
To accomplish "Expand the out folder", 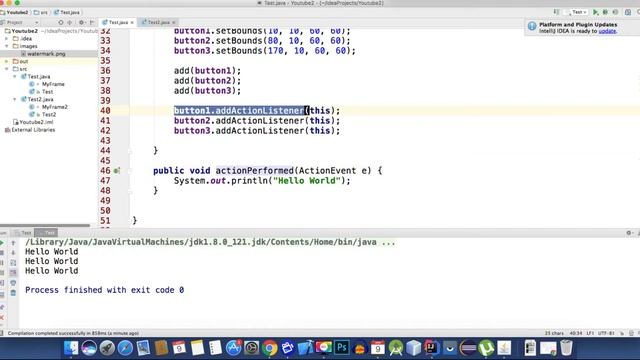I will [x=7, y=62].
